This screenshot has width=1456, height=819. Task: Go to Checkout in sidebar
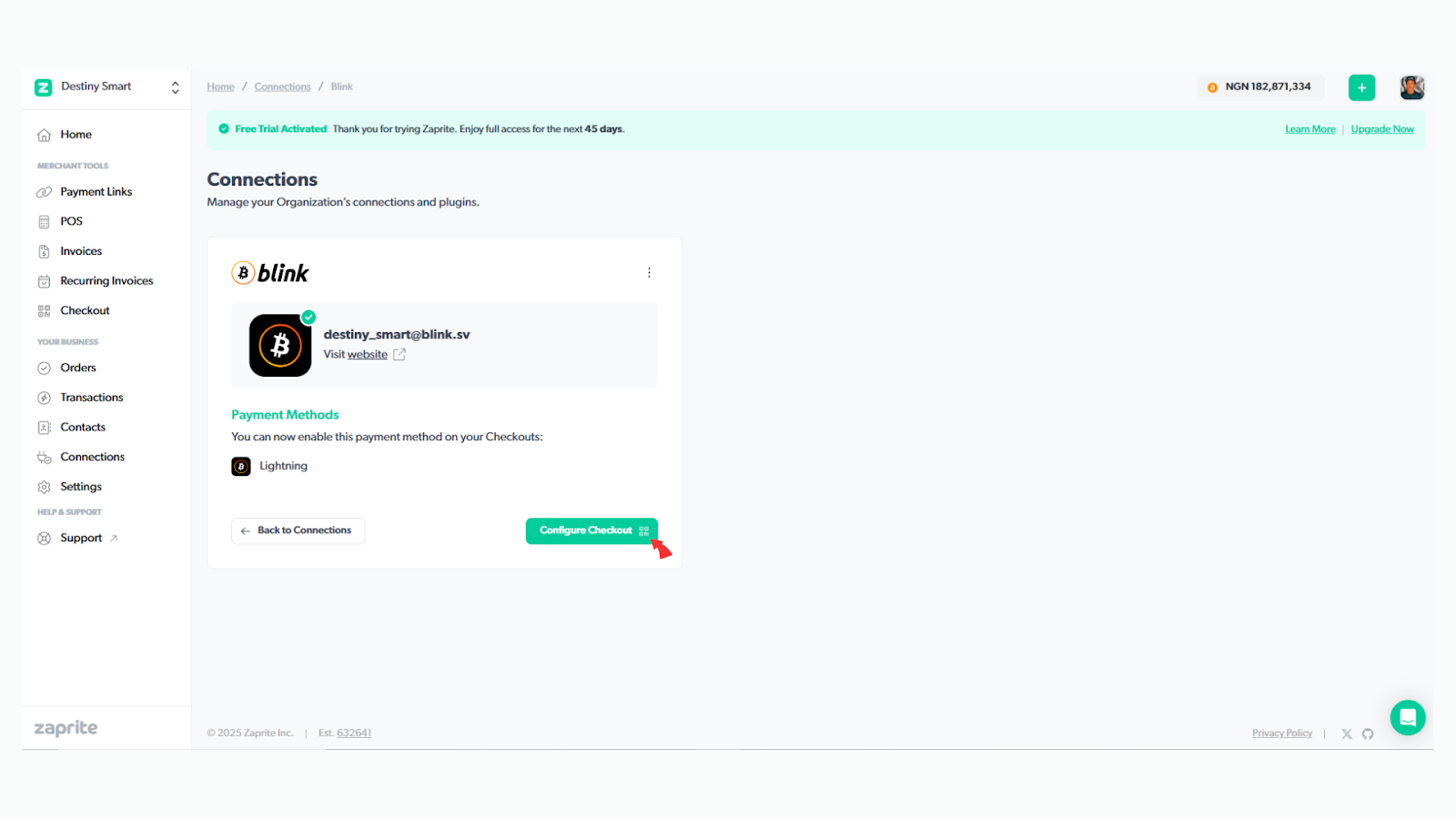pyautogui.click(x=85, y=310)
